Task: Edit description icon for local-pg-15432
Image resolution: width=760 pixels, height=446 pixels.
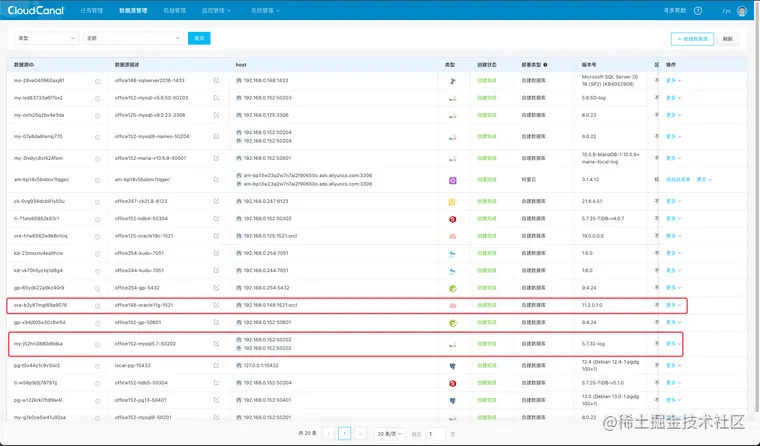Action: click(216, 366)
